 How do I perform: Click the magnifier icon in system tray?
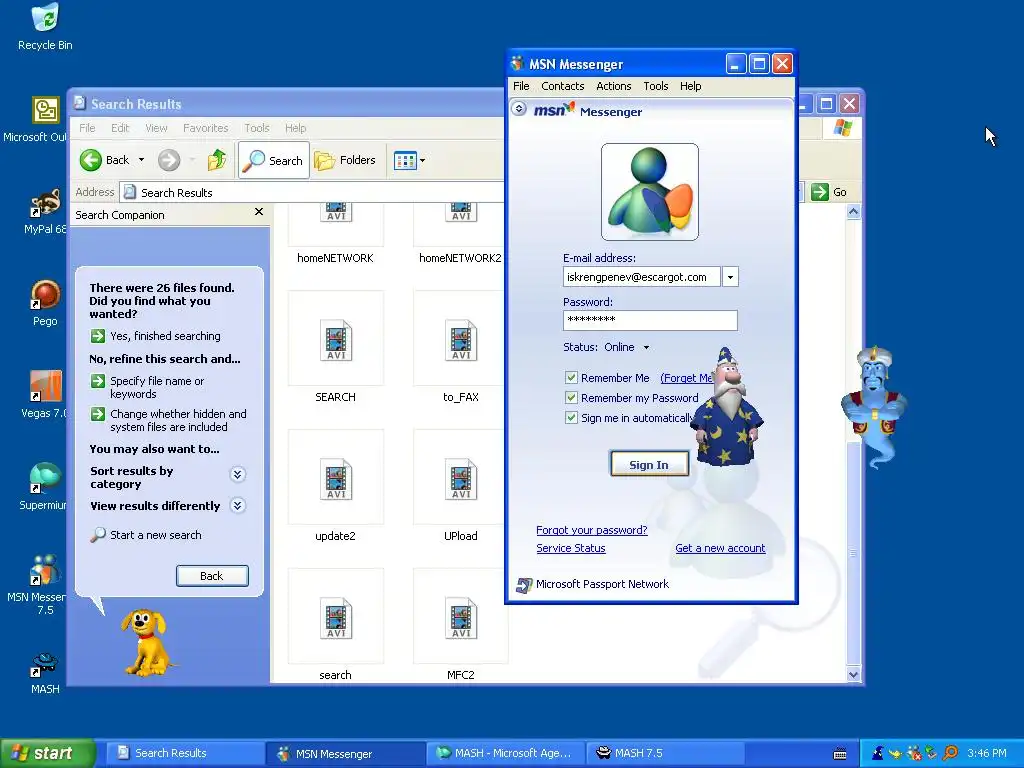(950, 753)
